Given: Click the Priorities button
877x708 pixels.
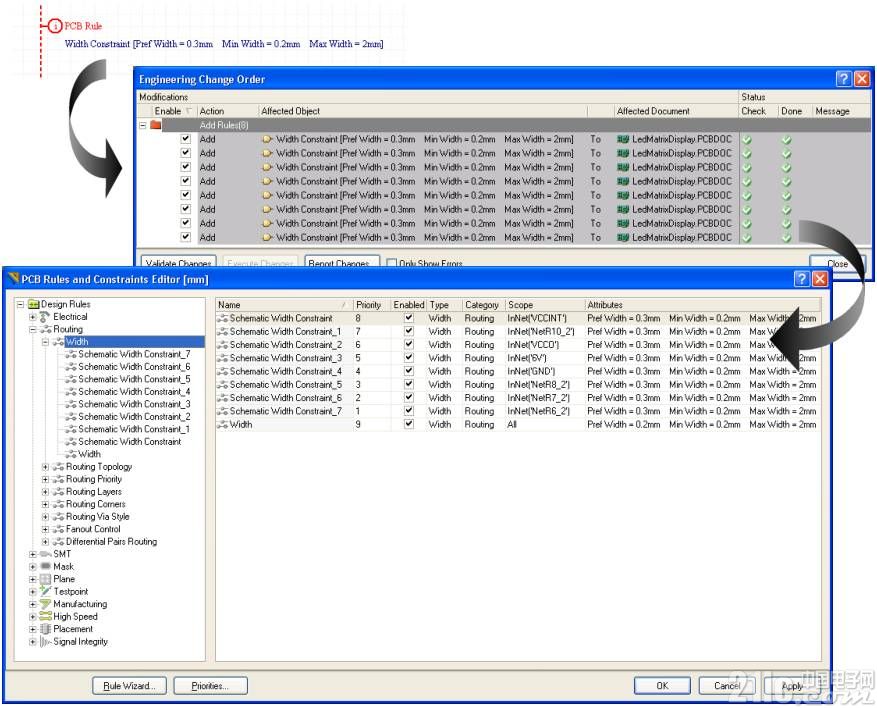Looking at the screenshot, I should (211, 686).
